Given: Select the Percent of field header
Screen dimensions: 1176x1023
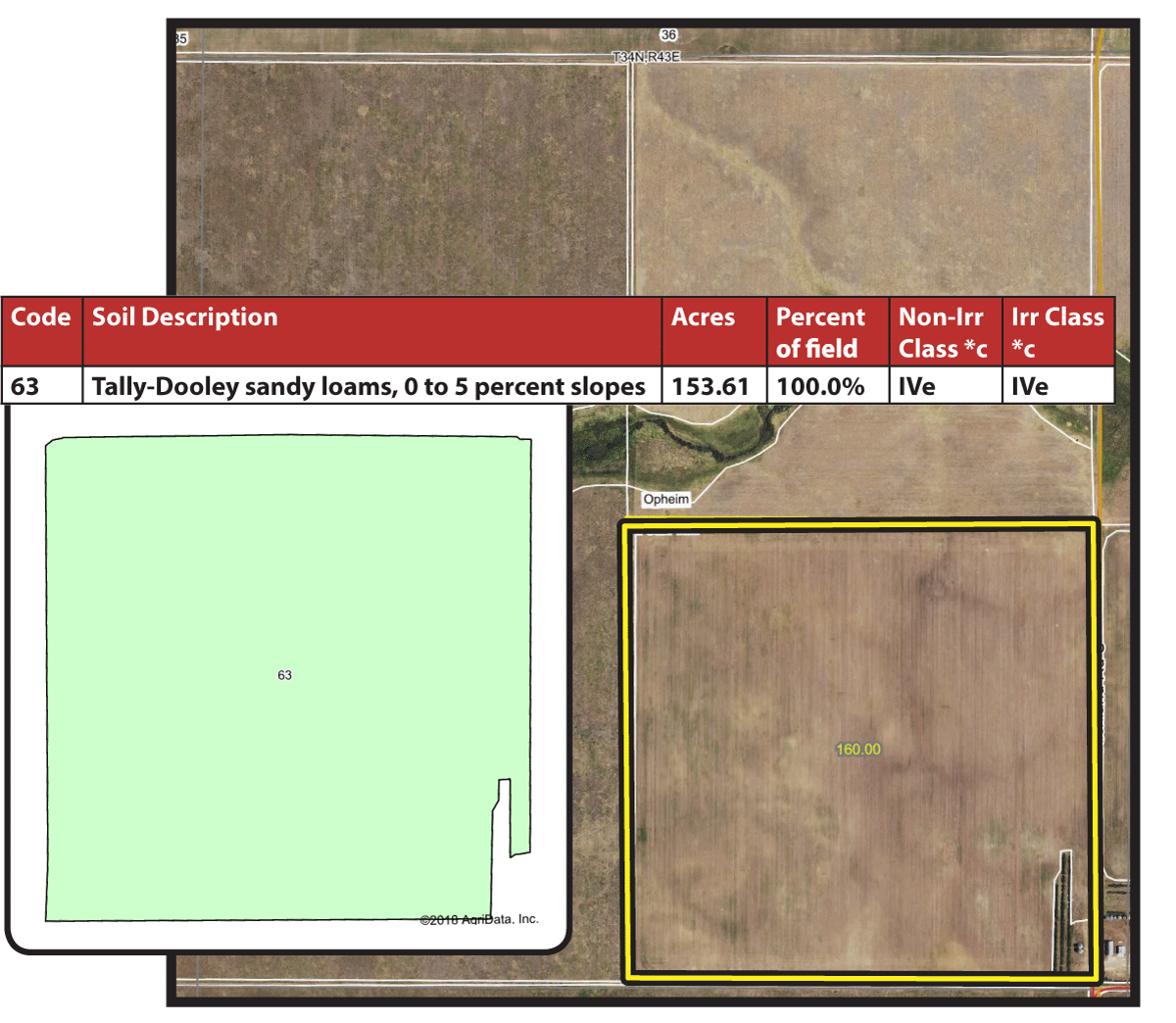Looking at the screenshot, I should click(x=820, y=332).
